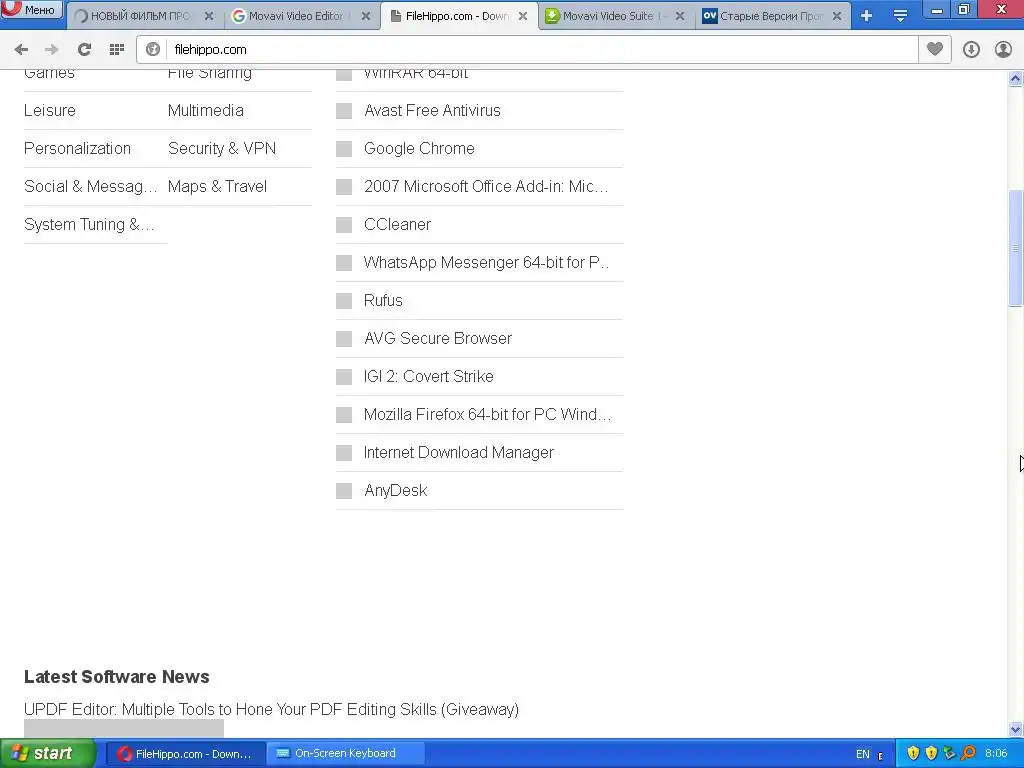Screen dimensions: 1024x768
Task: Open the Social & Messaging category
Action: 91,186
